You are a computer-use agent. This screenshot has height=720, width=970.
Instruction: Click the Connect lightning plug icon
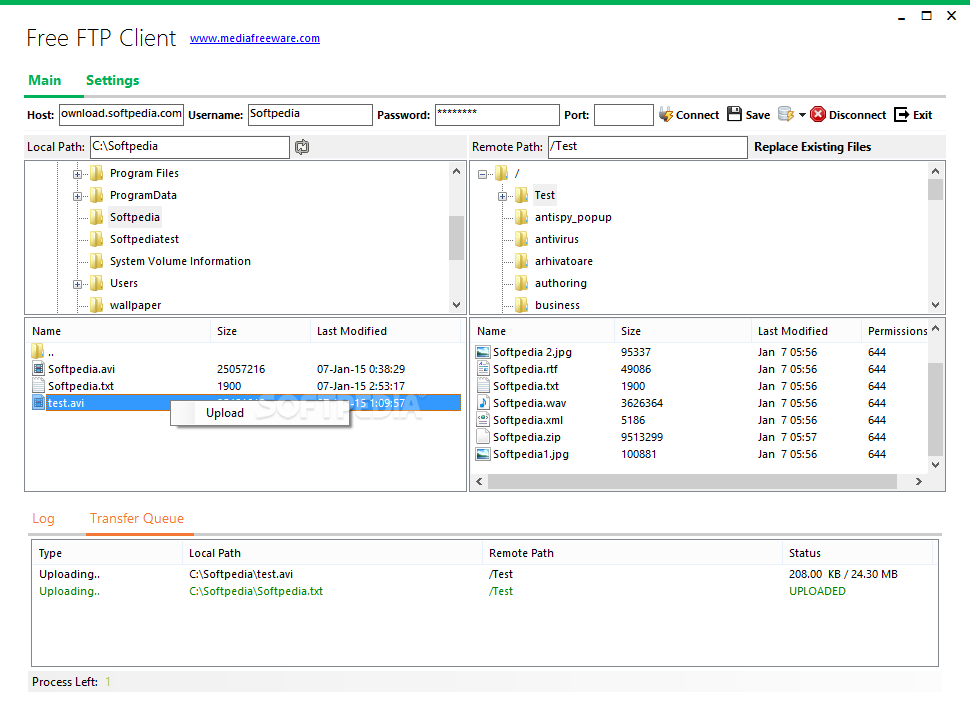[666, 114]
